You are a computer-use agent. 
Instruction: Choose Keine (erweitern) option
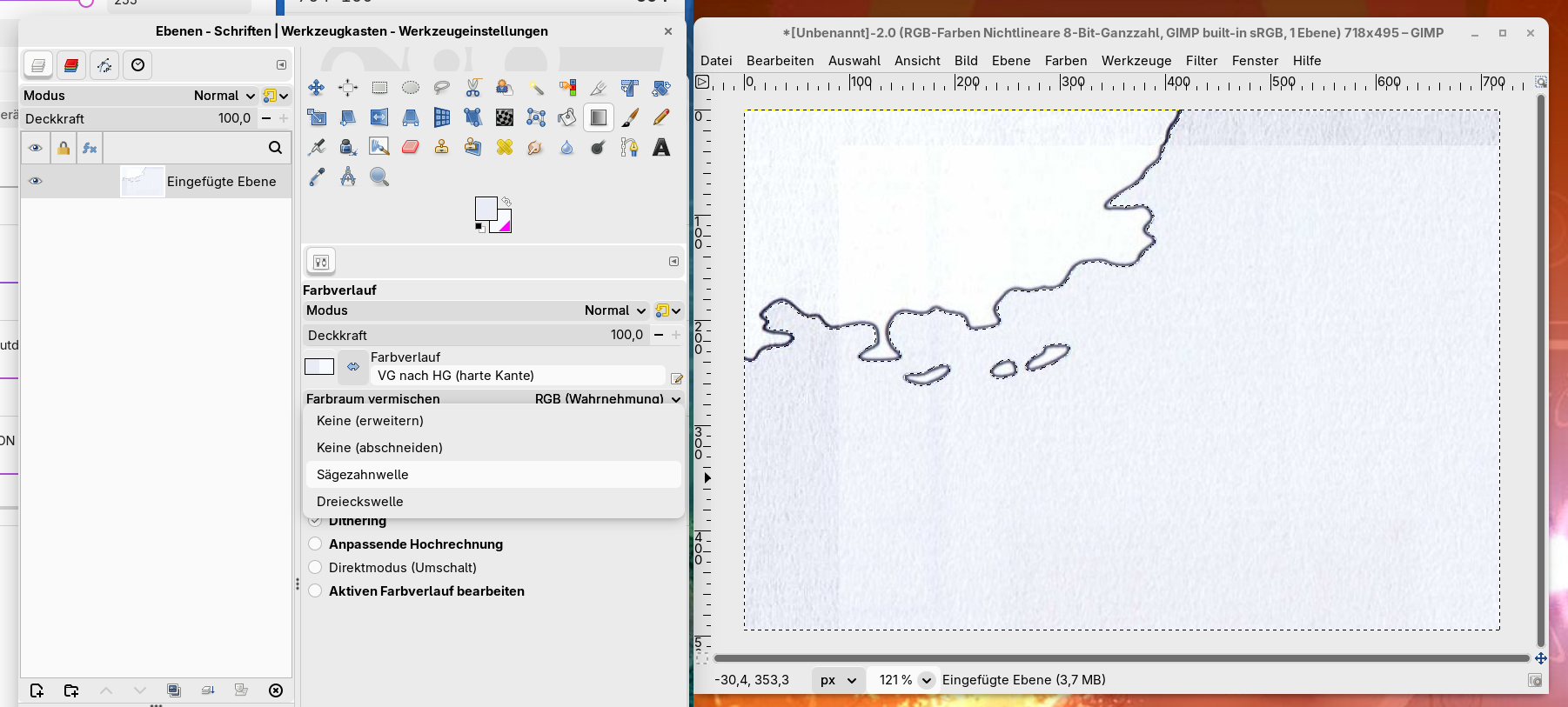[x=493, y=421]
